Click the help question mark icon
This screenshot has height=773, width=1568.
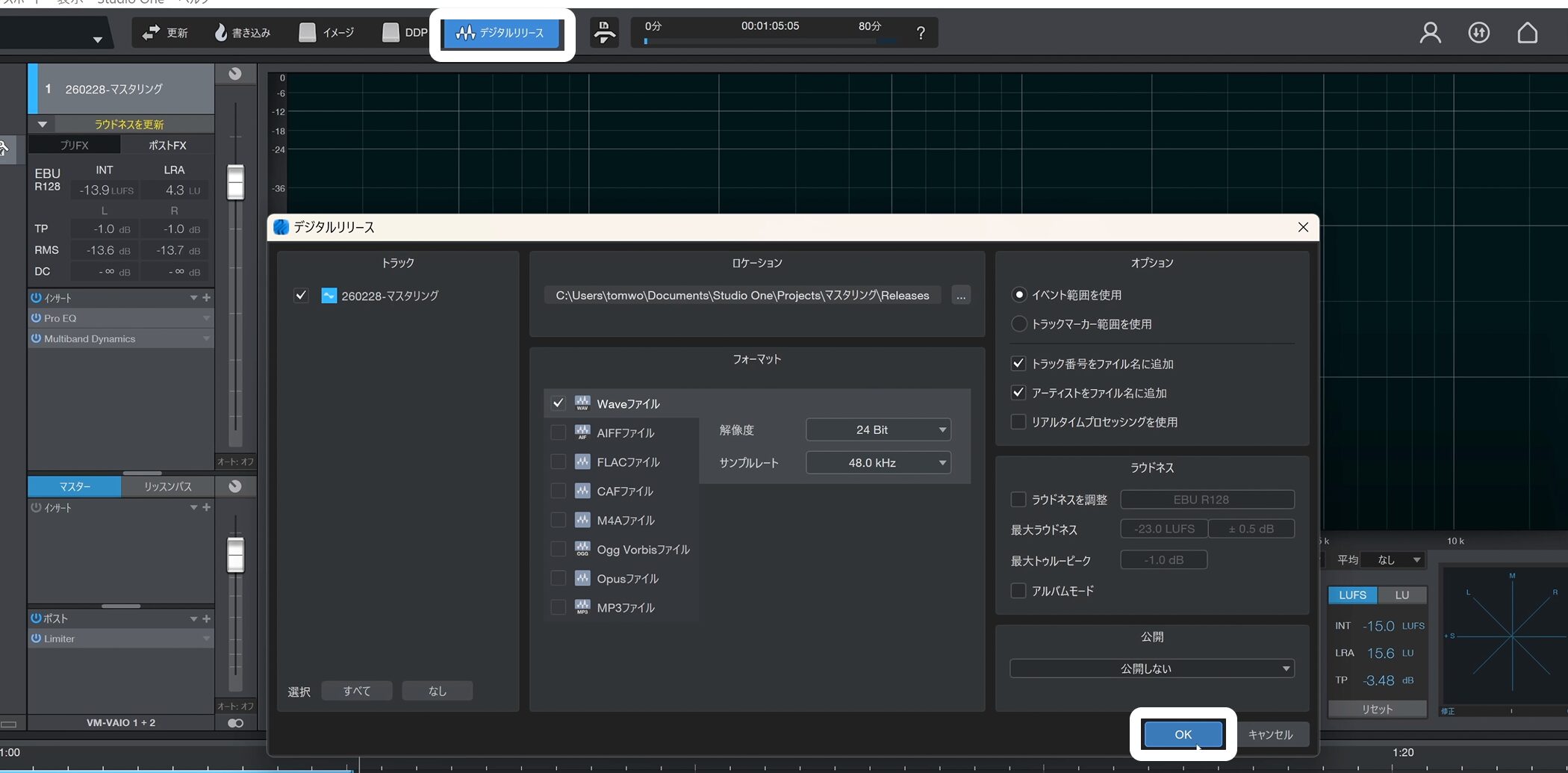coord(921,33)
